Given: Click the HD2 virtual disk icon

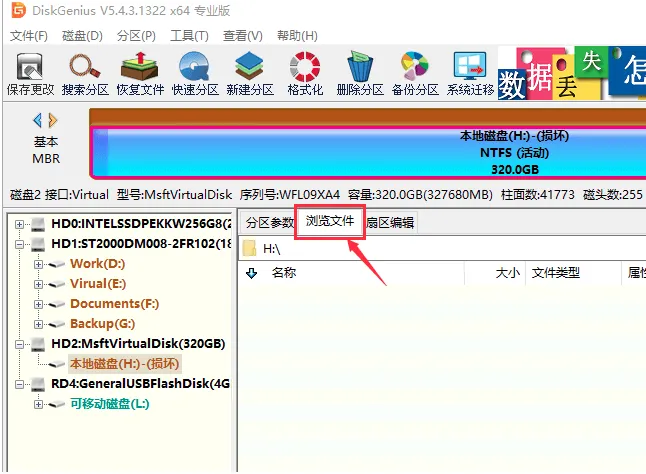Looking at the screenshot, I should pyautogui.click(x=38, y=343).
